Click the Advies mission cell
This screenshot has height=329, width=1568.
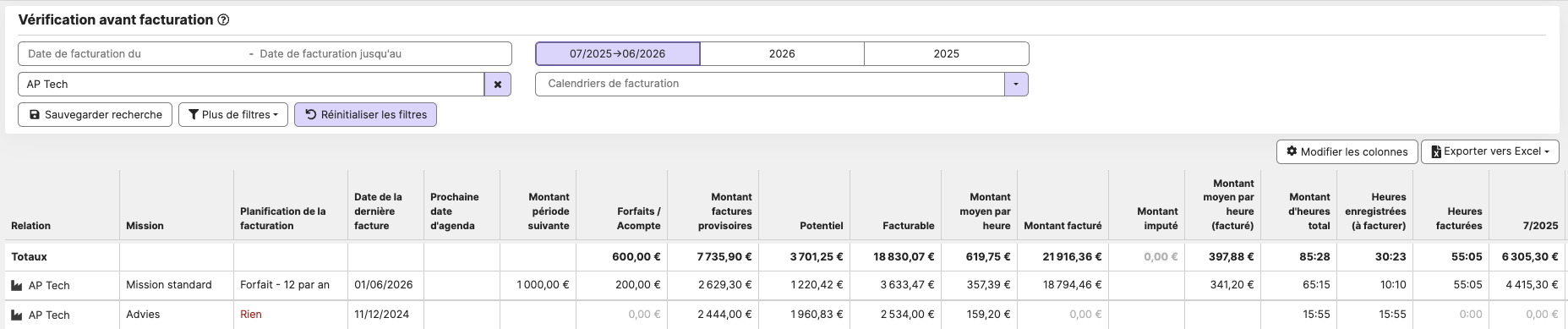(x=143, y=315)
